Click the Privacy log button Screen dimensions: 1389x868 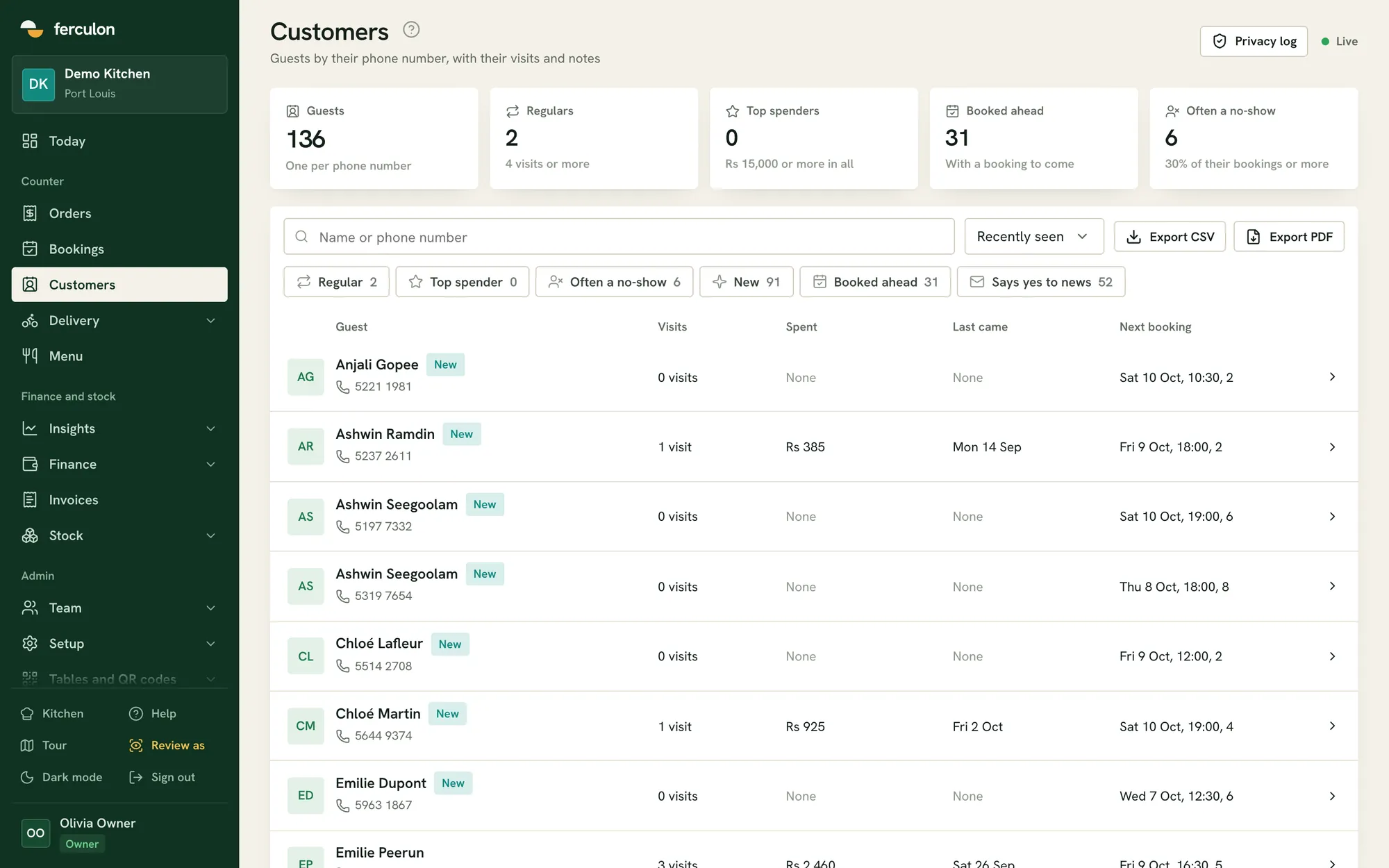pyautogui.click(x=1253, y=42)
